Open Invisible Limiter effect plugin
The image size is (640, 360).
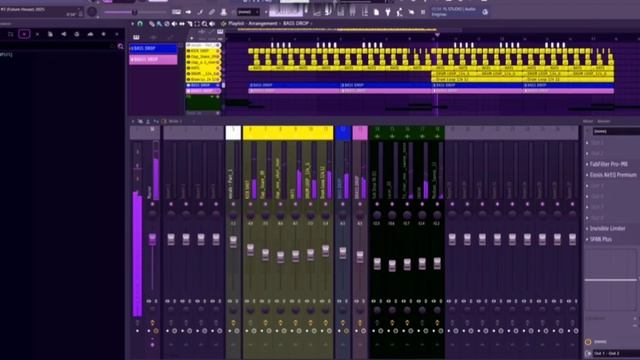608,229
